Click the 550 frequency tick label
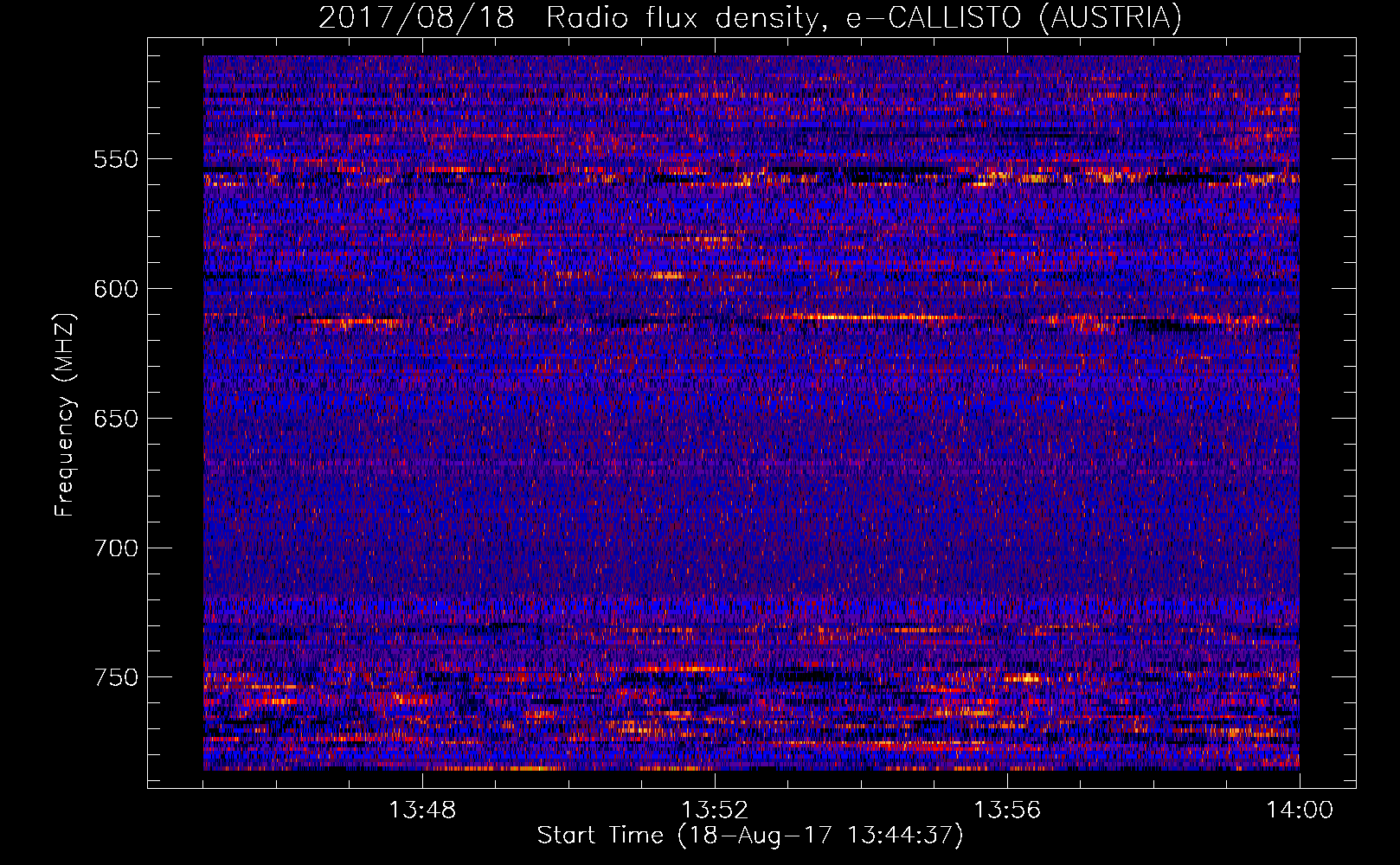 tap(116, 159)
